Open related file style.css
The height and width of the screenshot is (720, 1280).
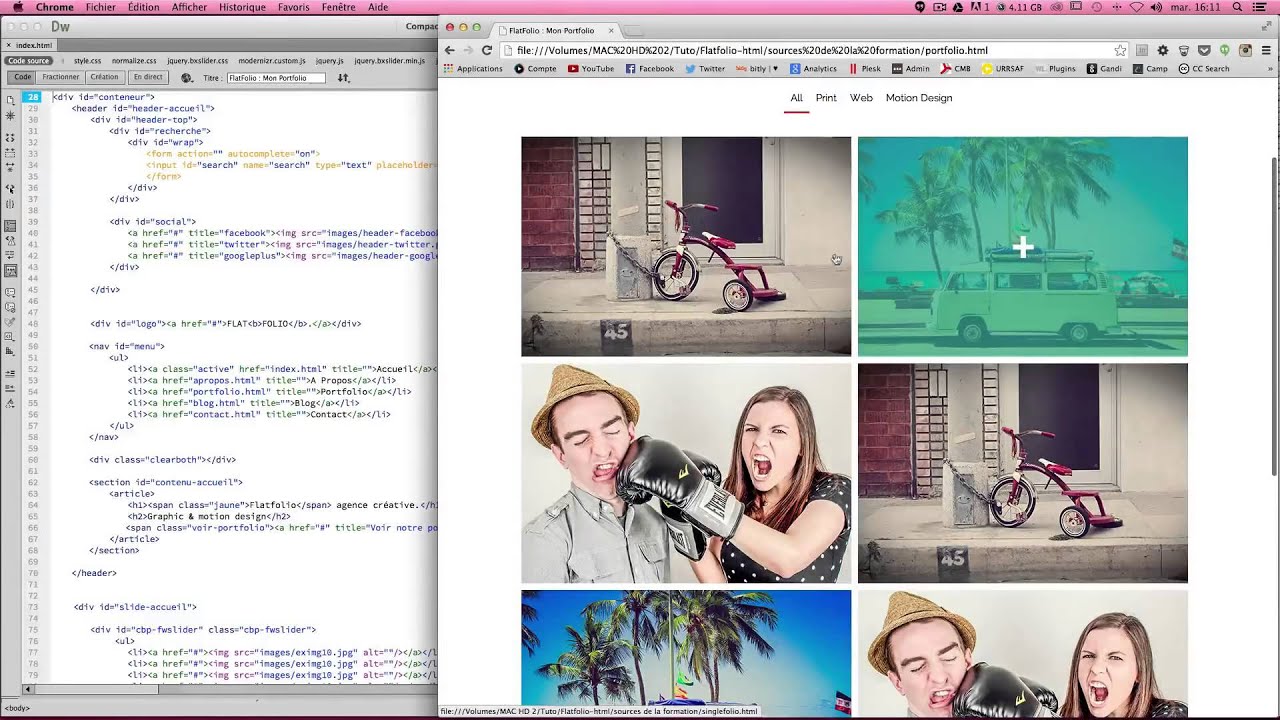tap(87, 61)
